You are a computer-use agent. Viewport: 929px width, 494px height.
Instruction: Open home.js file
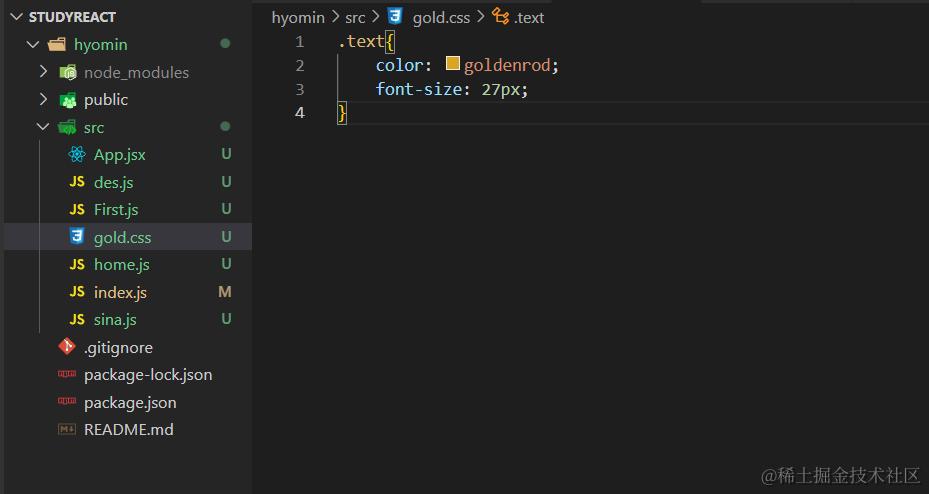[122, 265]
